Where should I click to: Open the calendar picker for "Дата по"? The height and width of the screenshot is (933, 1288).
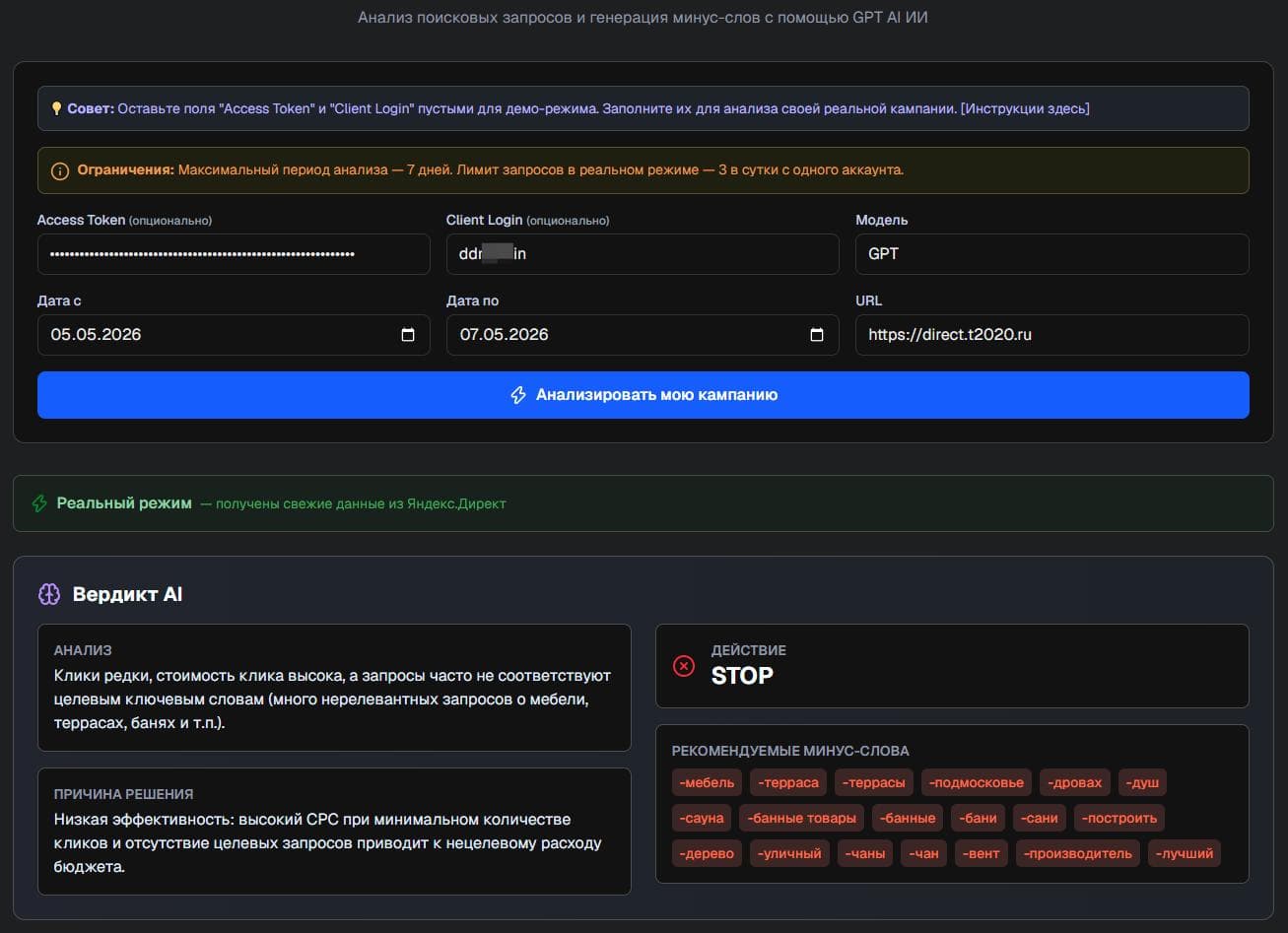point(816,335)
